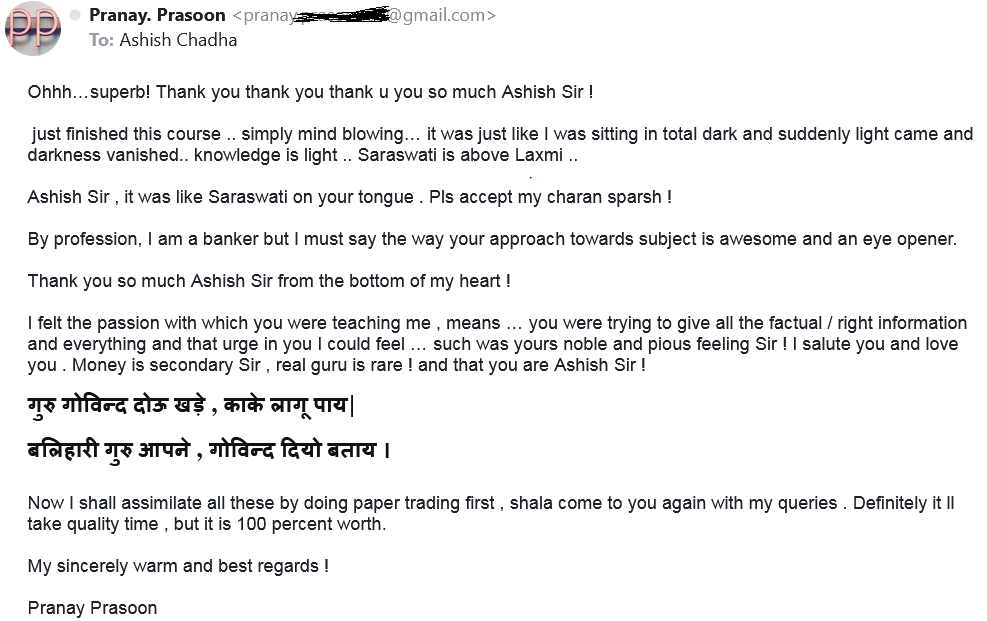
Task: Click the 'To:' label
Action: pyautogui.click(x=101, y=40)
